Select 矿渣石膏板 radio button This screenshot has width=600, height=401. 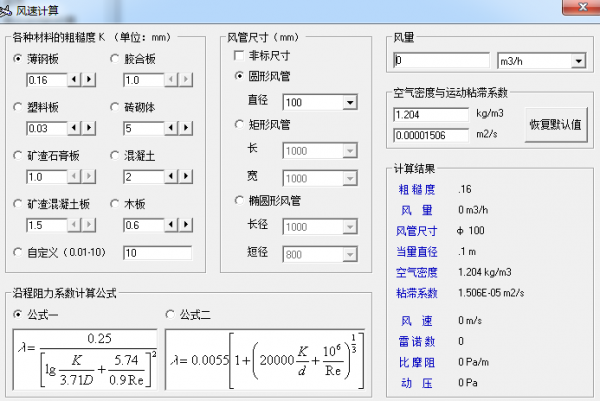click(x=17, y=155)
